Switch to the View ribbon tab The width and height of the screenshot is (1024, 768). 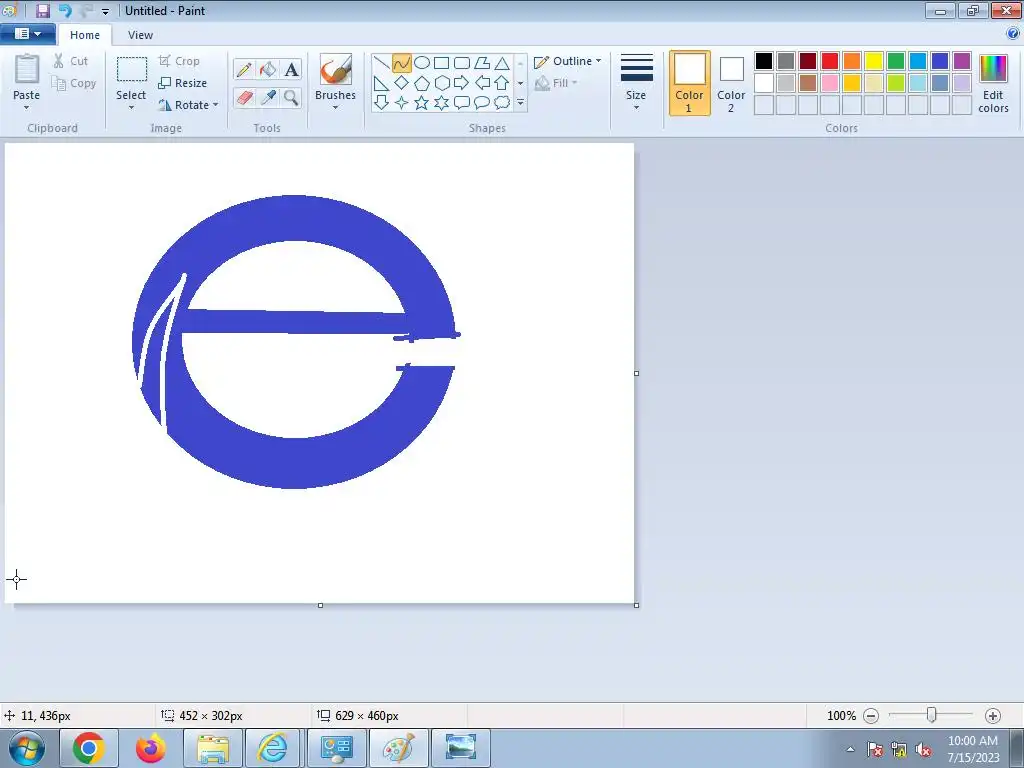click(140, 35)
